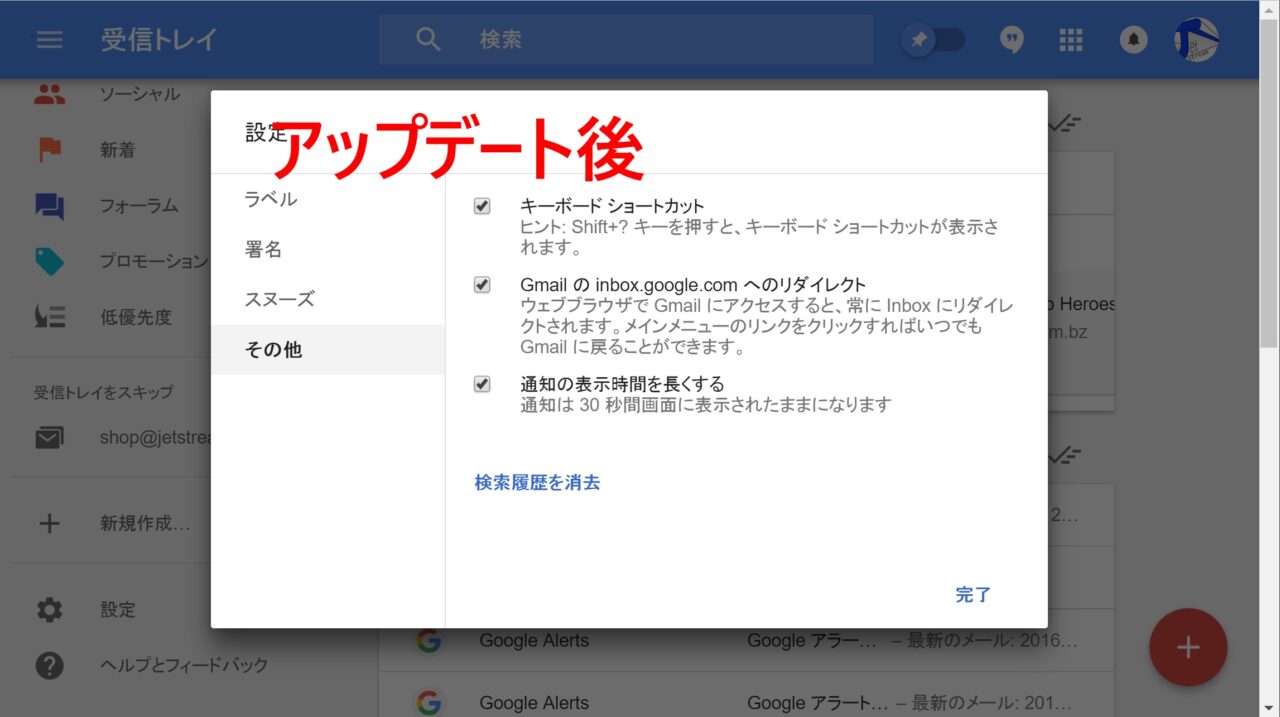Open the notifications bell
This screenshot has height=717, width=1280.
click(x=1133, y=40)
